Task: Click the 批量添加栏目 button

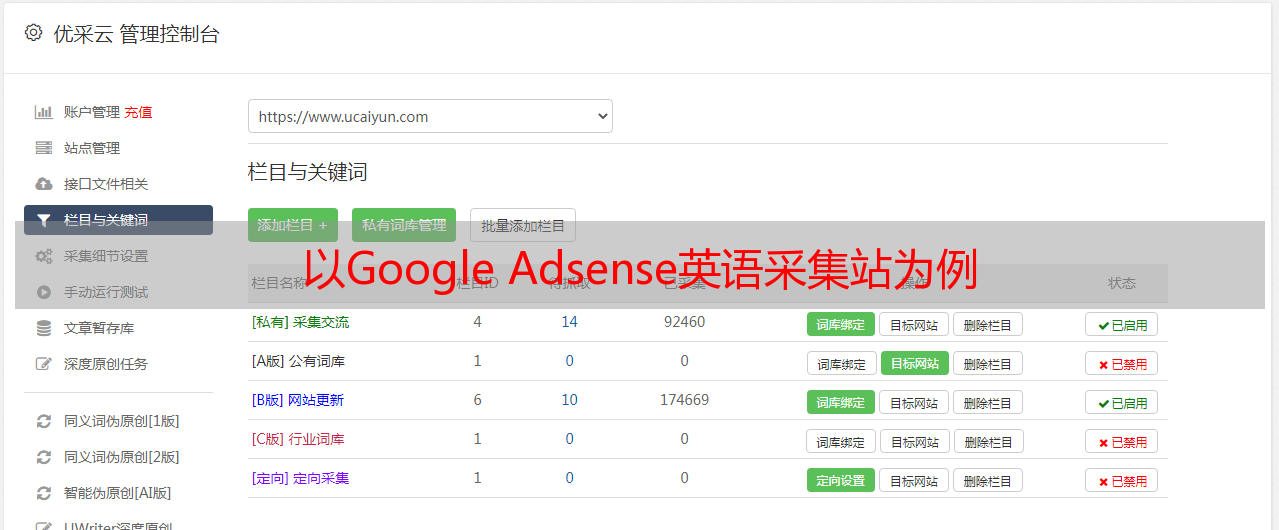Action: click(523, 225)
